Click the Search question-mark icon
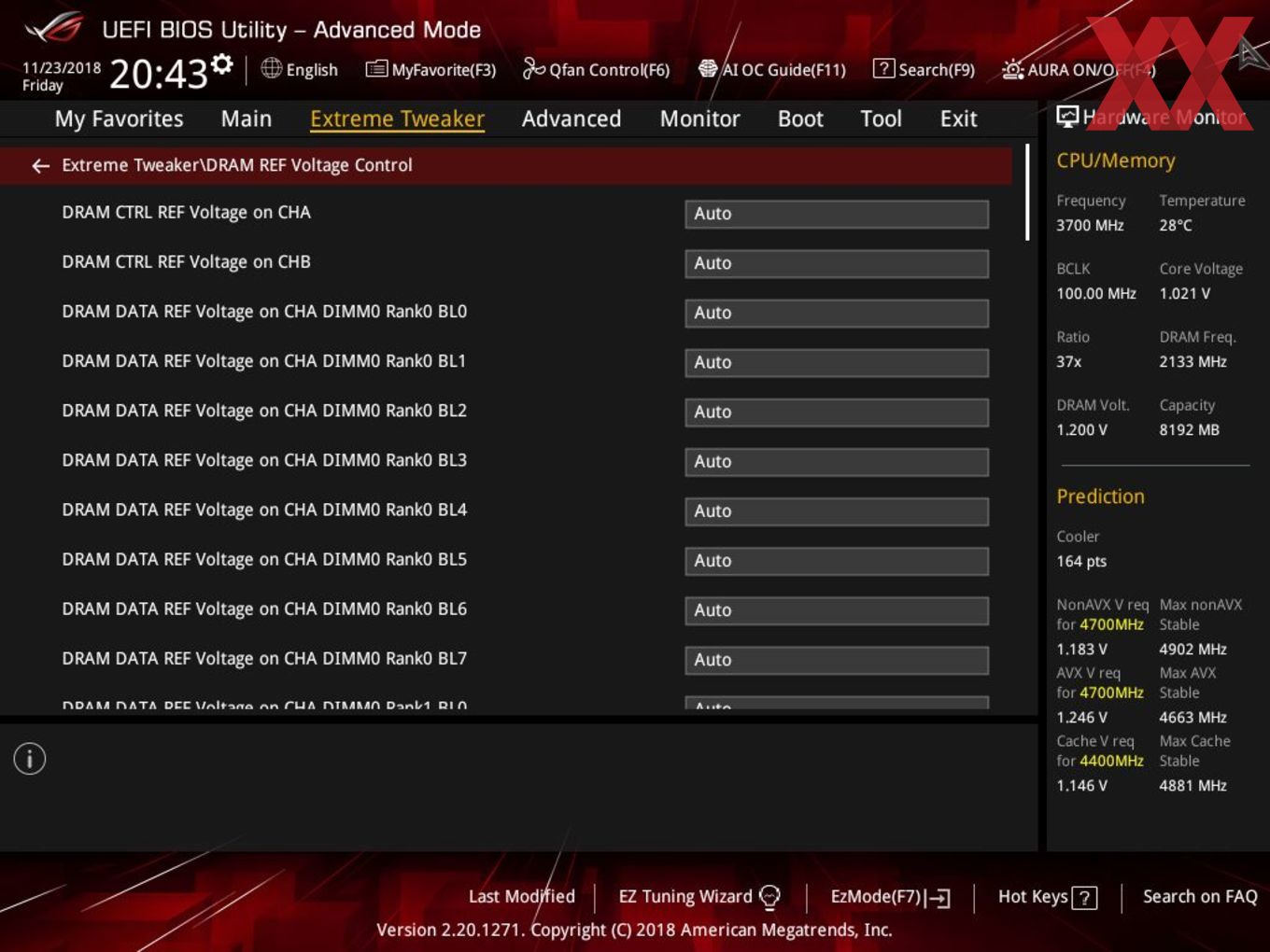This screenshot has width=1270, height=952. point(883,69)
